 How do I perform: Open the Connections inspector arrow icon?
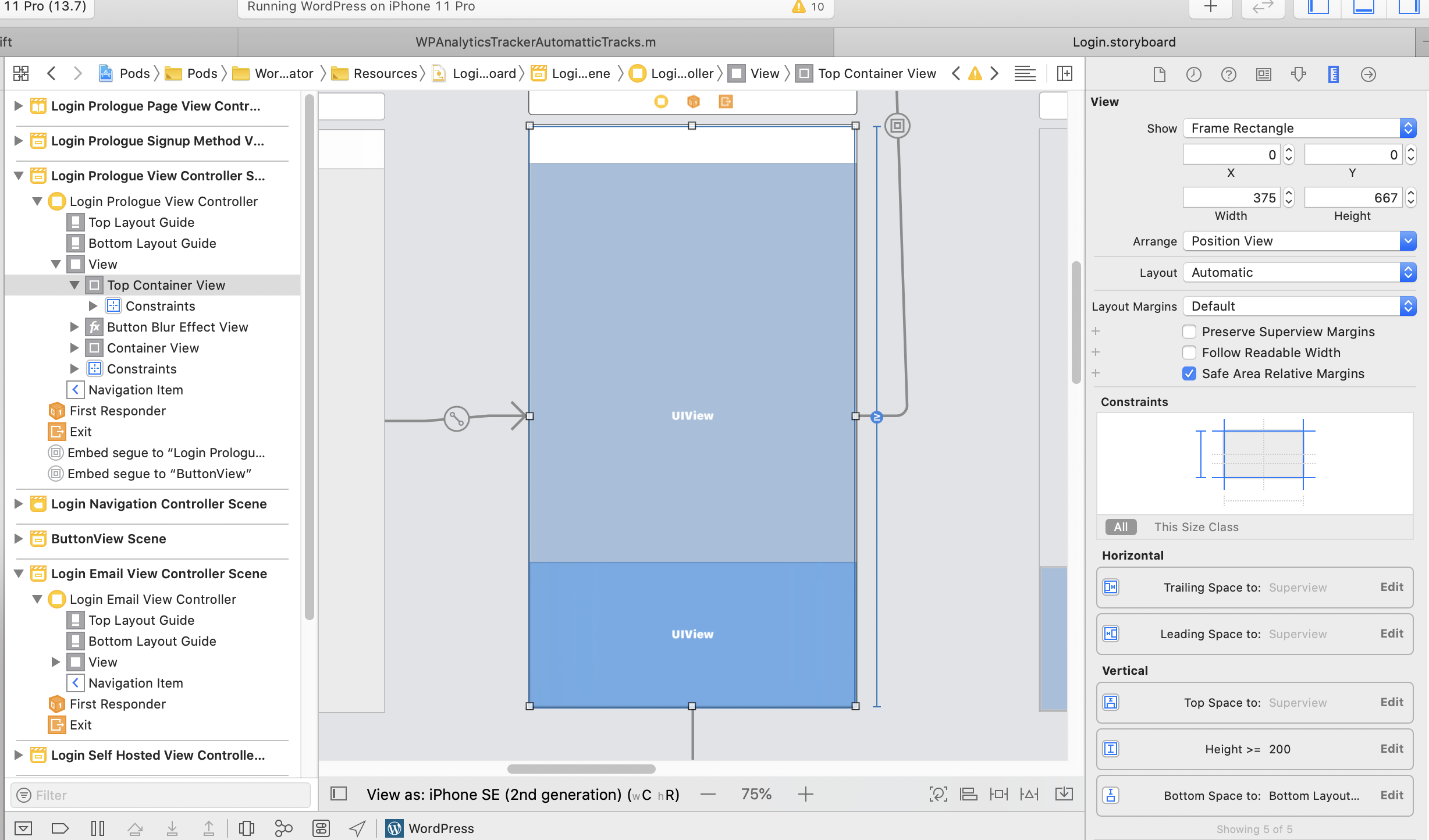point(1368,74)
